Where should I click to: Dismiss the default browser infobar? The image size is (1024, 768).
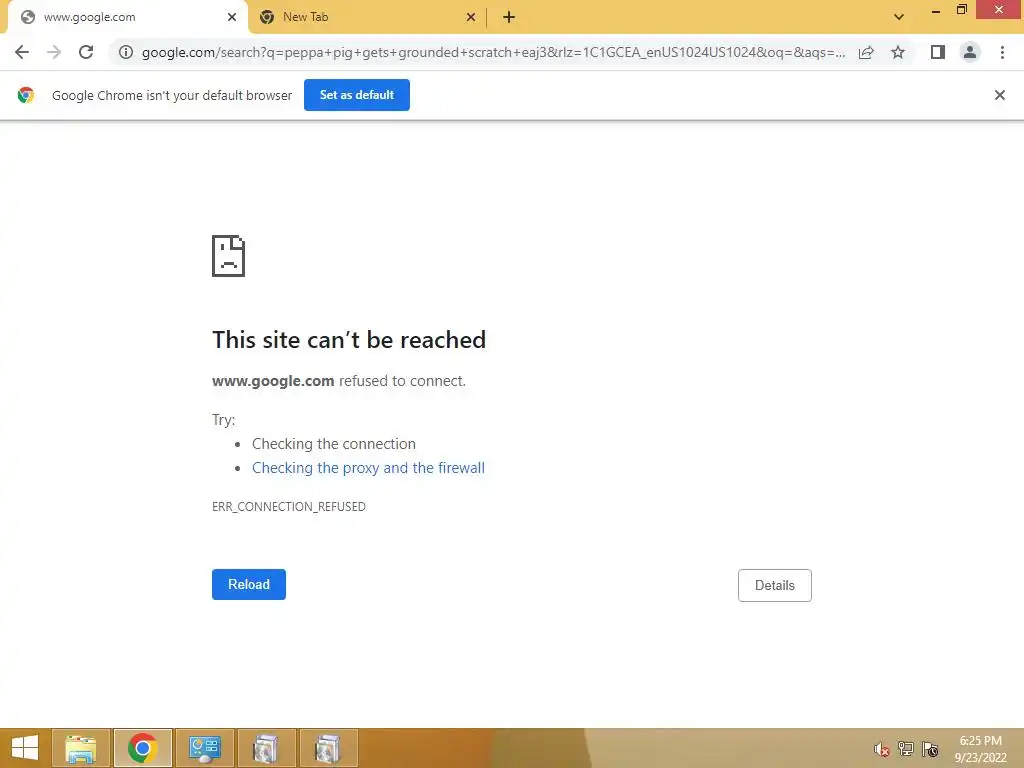[999, 95]
